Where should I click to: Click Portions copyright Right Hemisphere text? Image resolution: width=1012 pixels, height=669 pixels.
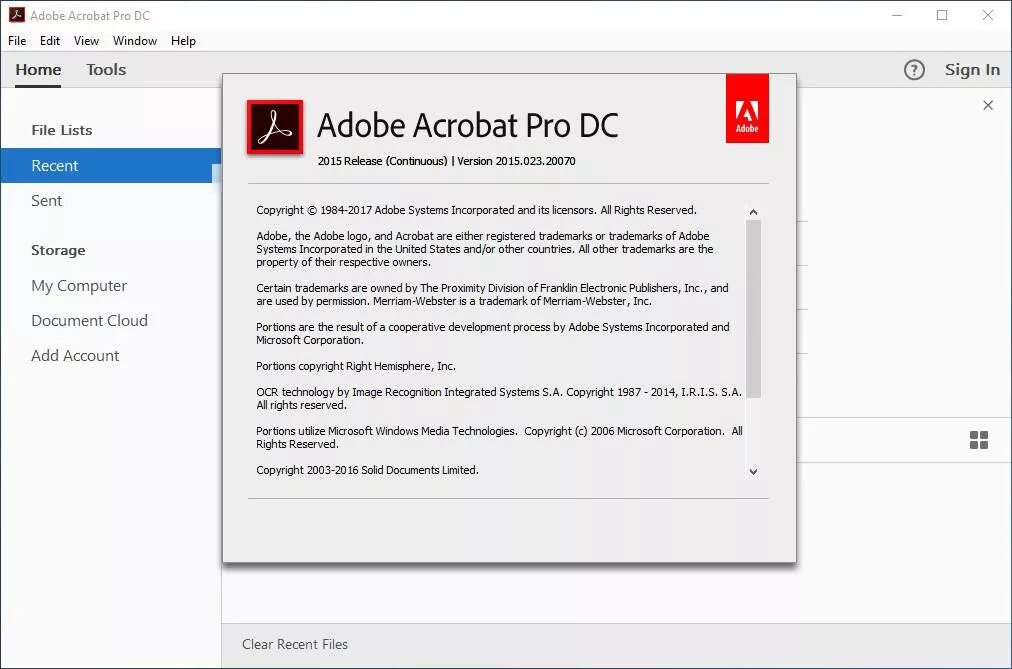point(356,366)
